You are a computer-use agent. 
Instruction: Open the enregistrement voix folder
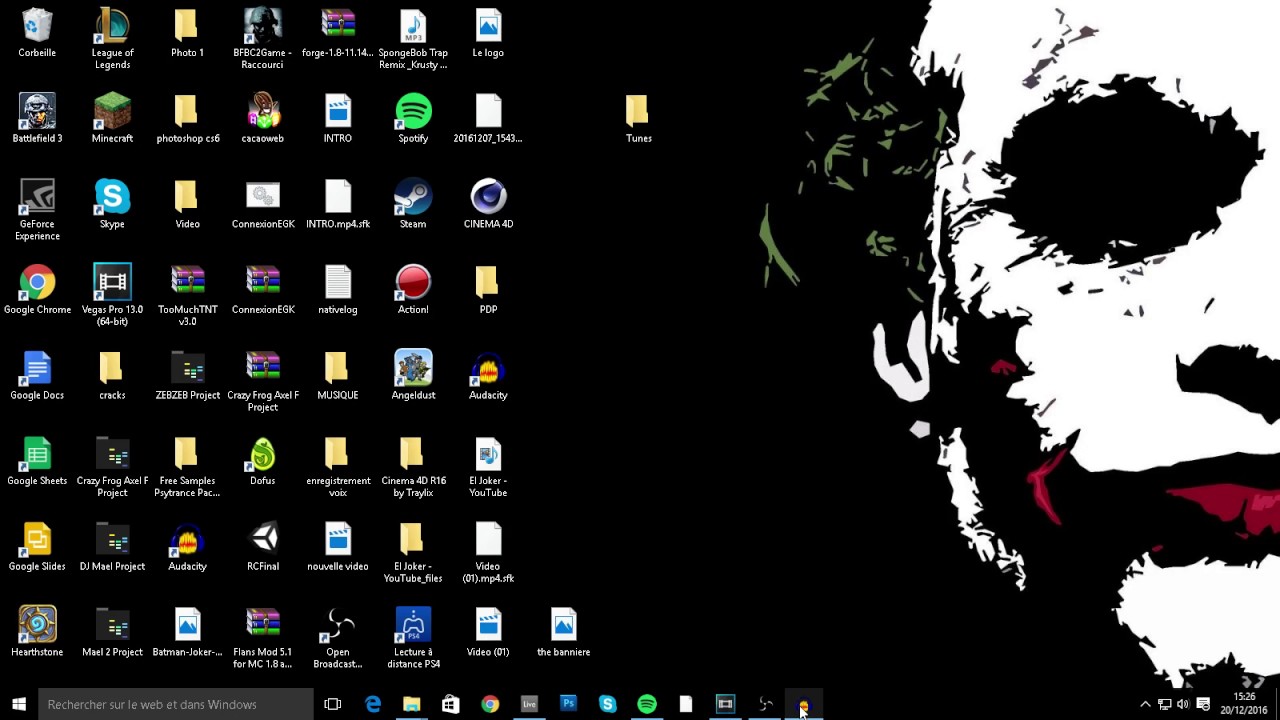pos(338,467)
